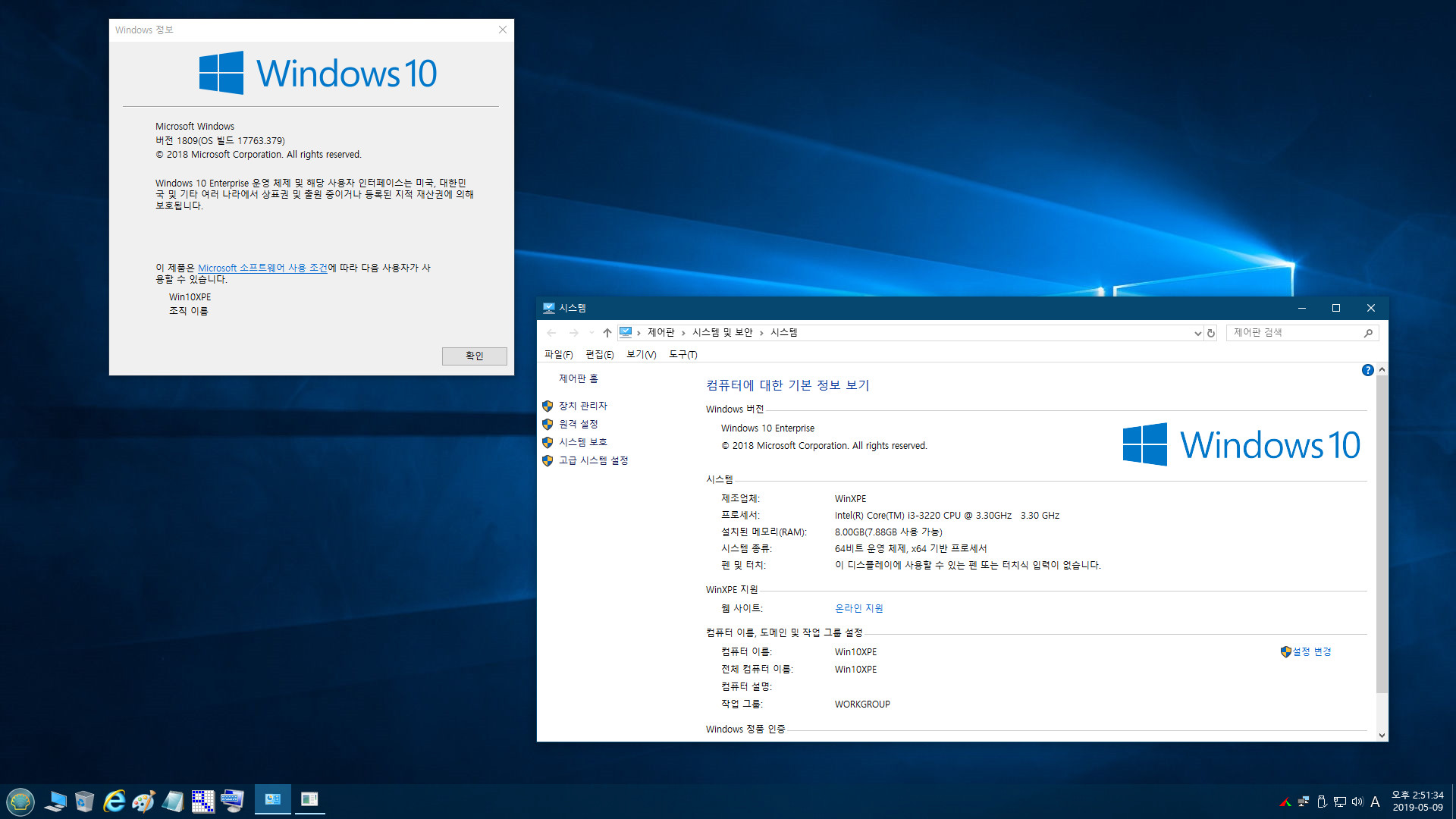Click search box in 제어판 검색

pyautogui.click(x=1296, y=332)
